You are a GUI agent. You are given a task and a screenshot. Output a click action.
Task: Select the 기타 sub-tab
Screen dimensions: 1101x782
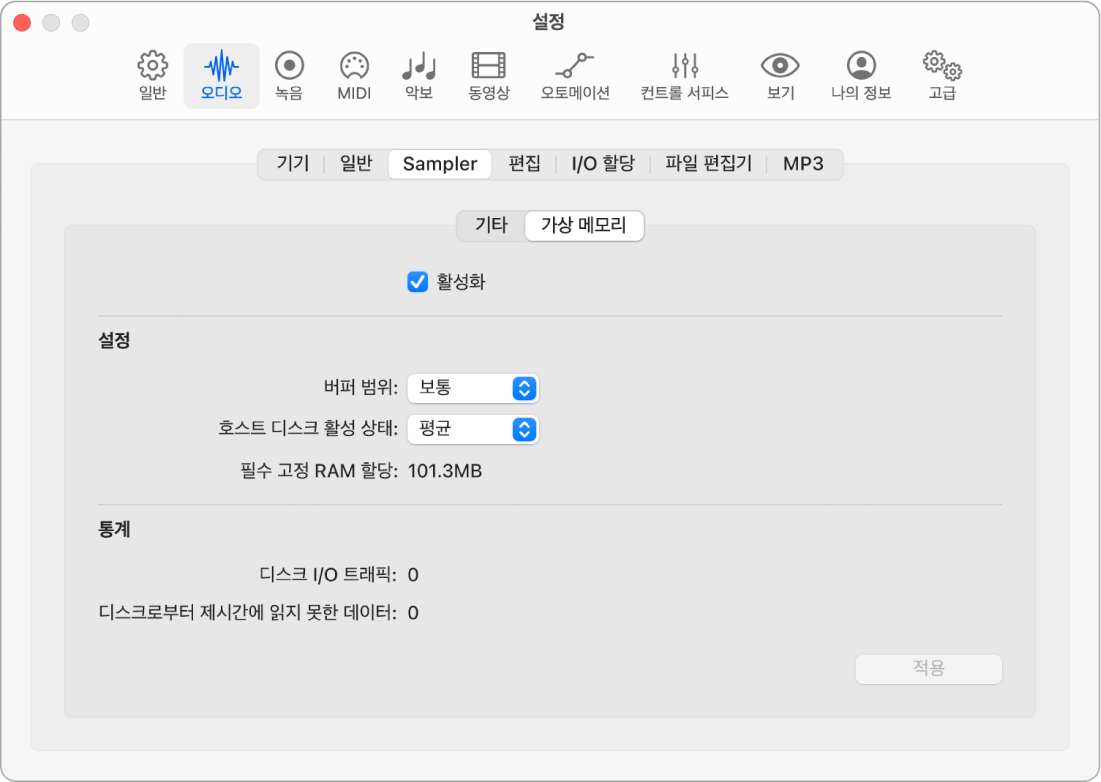pos(491,225)
